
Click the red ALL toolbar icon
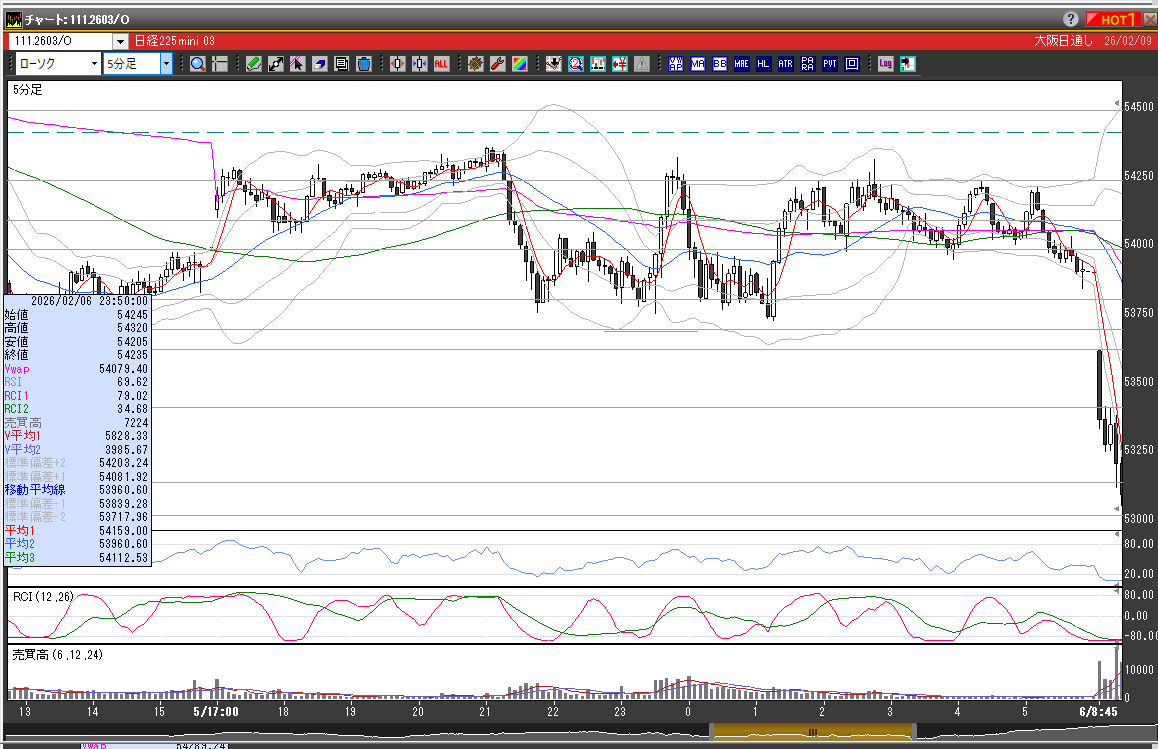(x=441, y=64)
